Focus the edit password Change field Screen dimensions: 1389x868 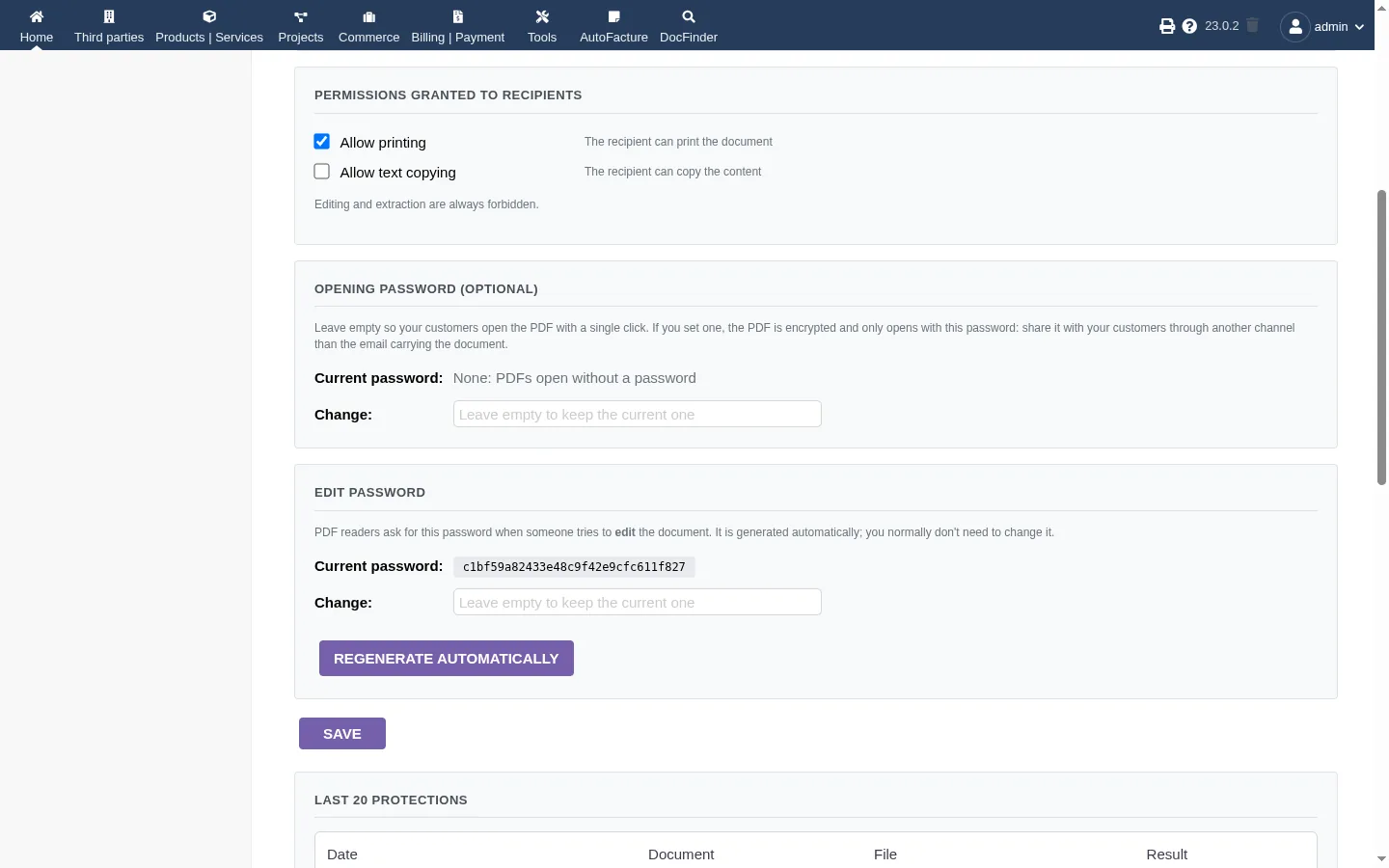(x=638, y=602)
